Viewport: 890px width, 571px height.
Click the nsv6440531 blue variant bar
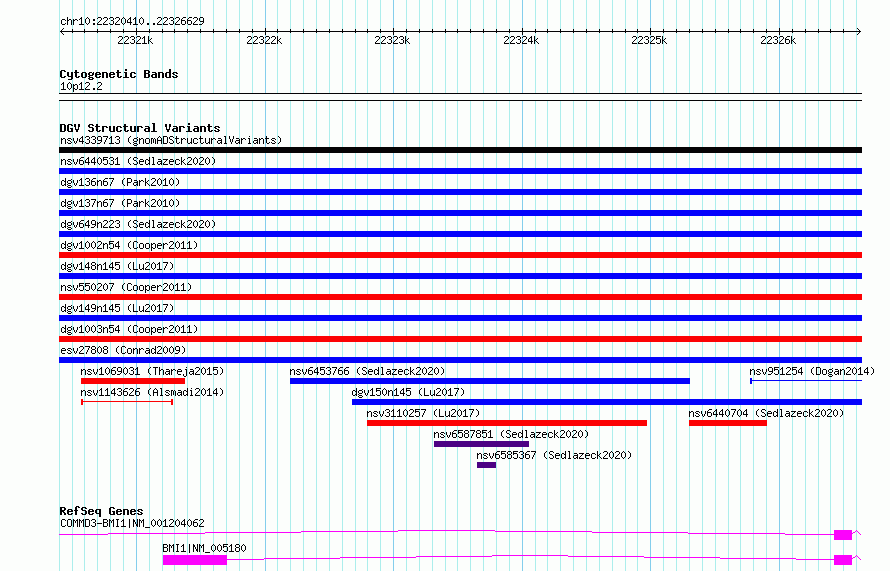[460, 171]
